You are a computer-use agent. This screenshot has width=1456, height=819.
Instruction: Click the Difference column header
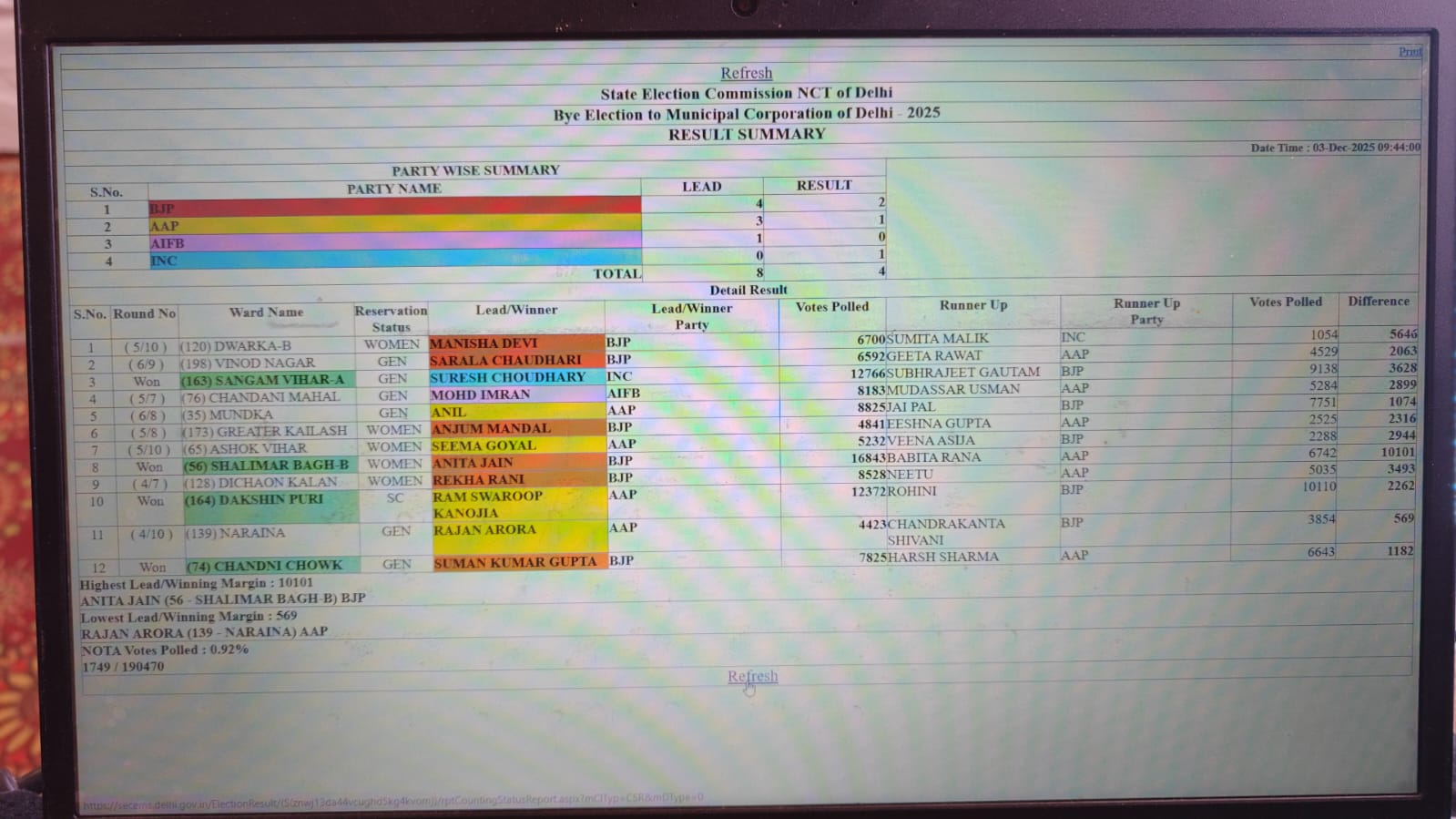coord(1378,302)
